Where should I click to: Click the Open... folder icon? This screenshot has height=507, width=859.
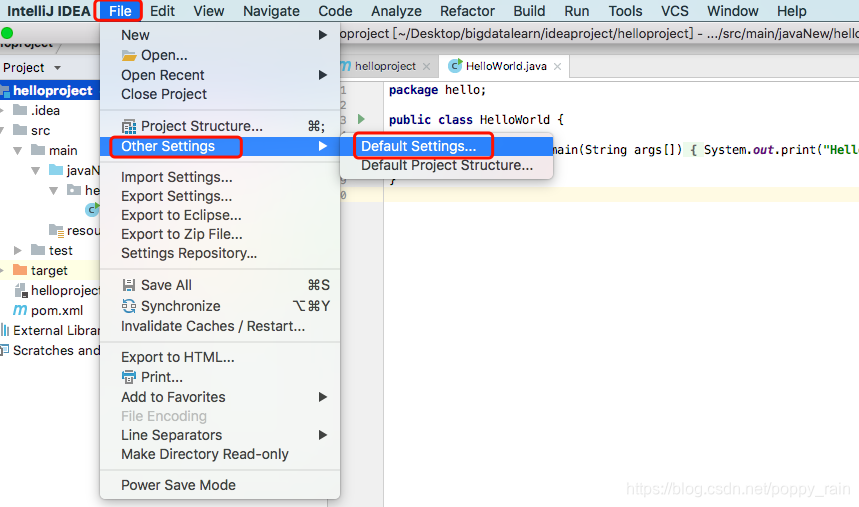[x=129, y=55]
